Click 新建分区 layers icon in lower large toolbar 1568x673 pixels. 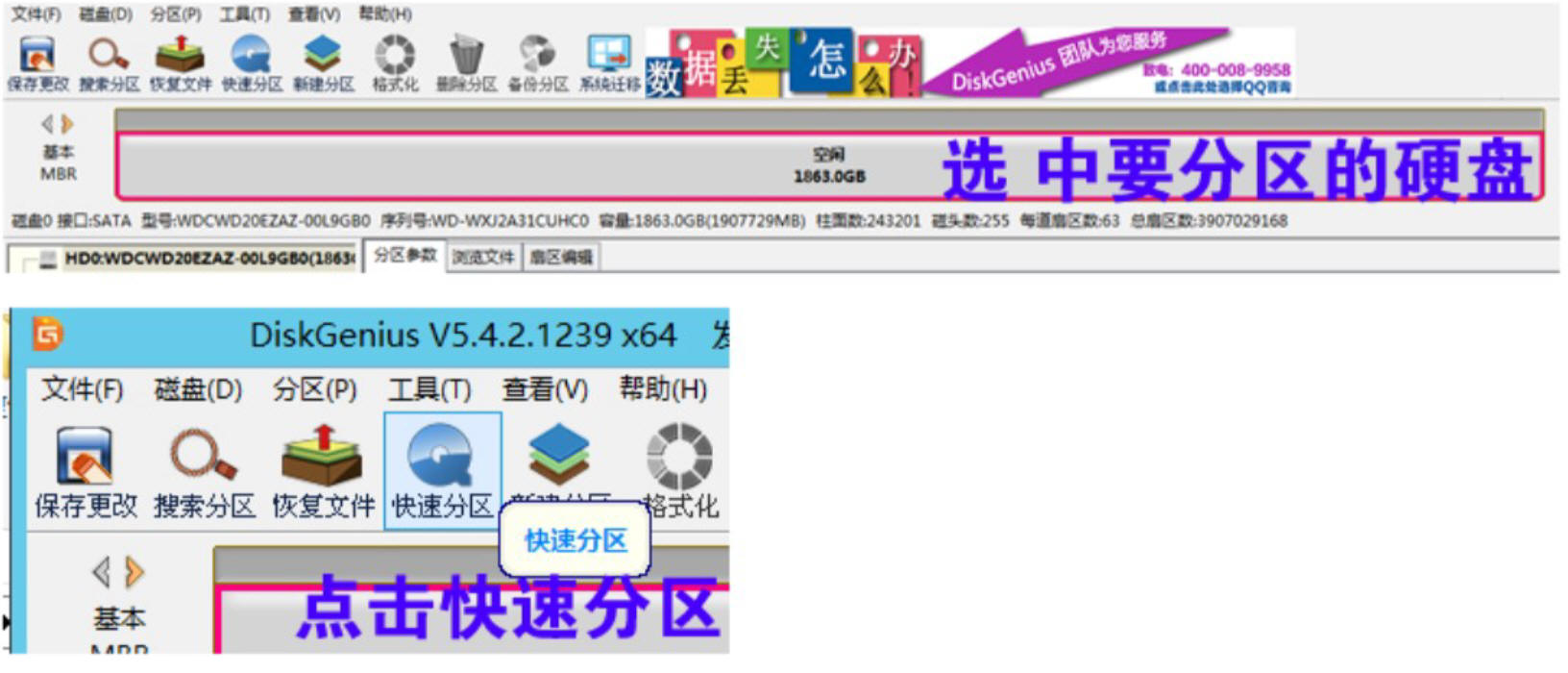[x=559, y=455]
